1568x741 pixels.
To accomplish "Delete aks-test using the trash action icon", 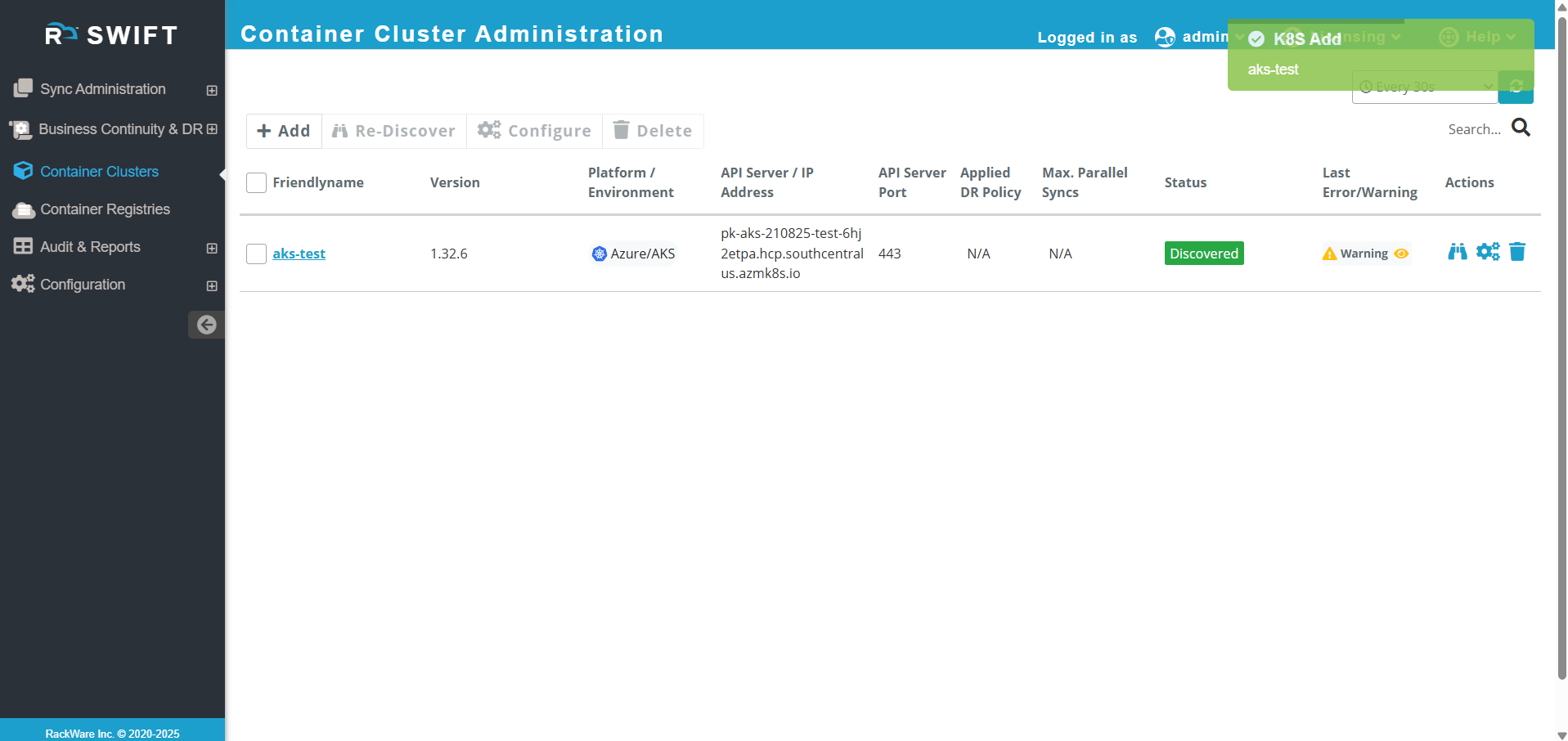I will (1517, 252).
